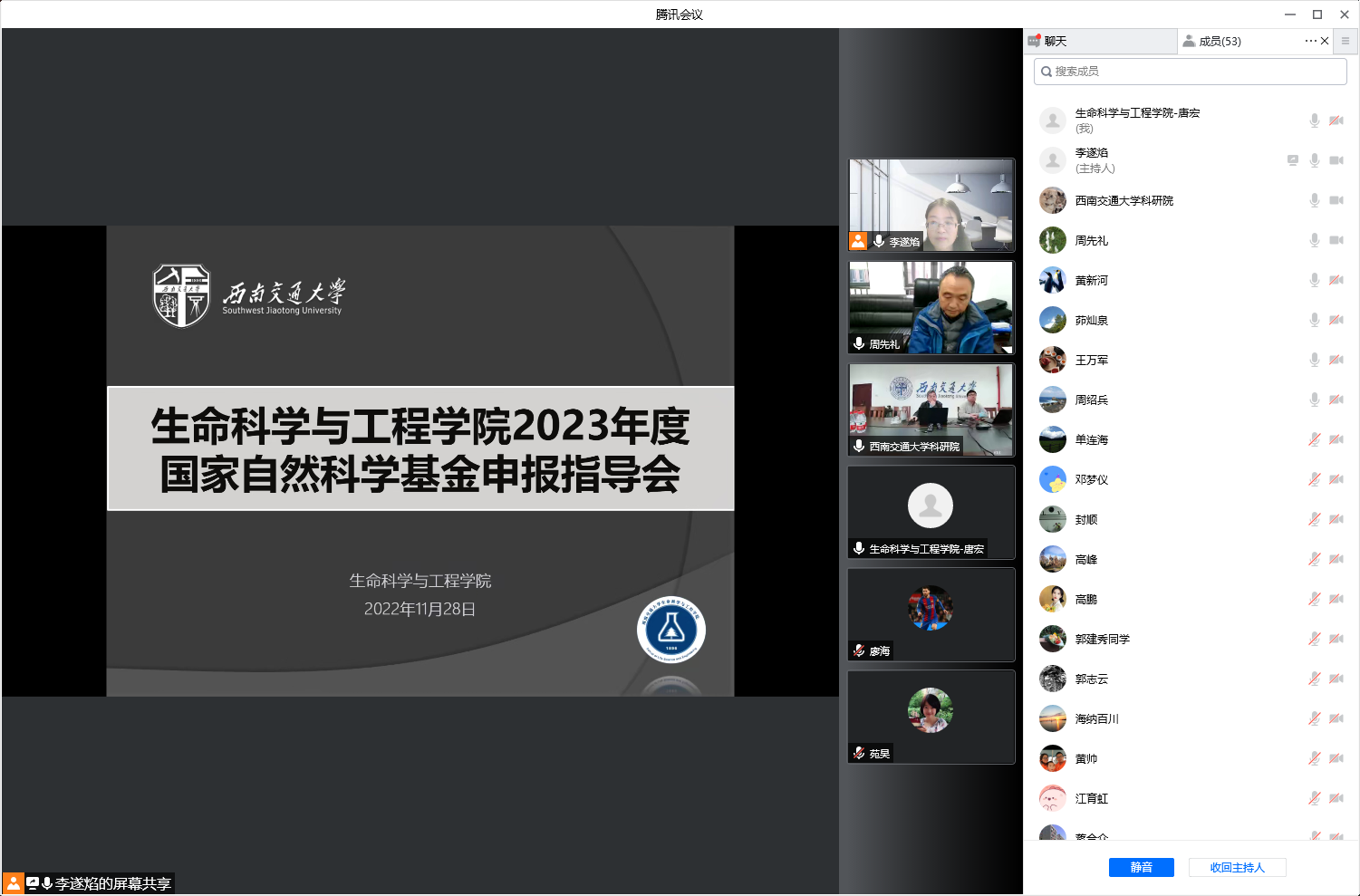Select the 廖海 participant video tile
The image size is (1360, 896).
coord(931,614)
